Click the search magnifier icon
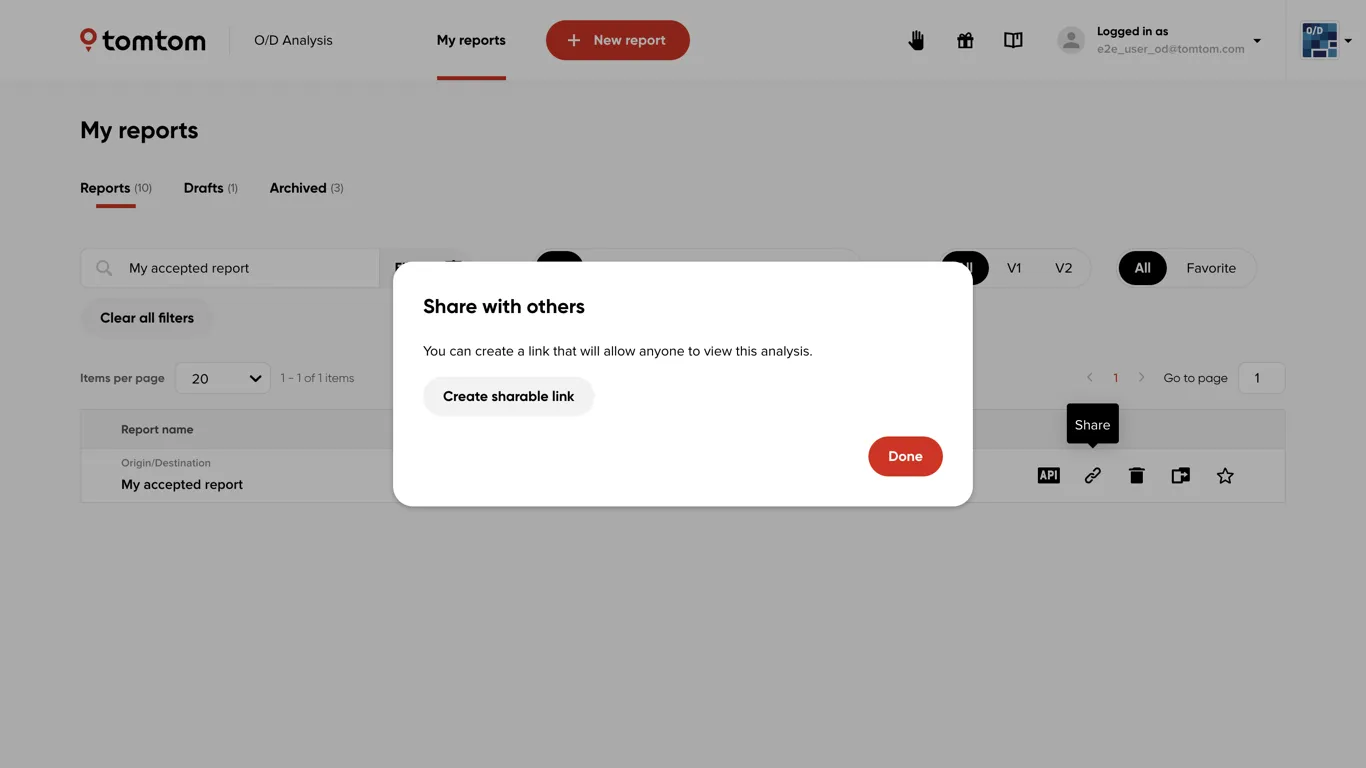1366x768 pixels. coord(104,268)
